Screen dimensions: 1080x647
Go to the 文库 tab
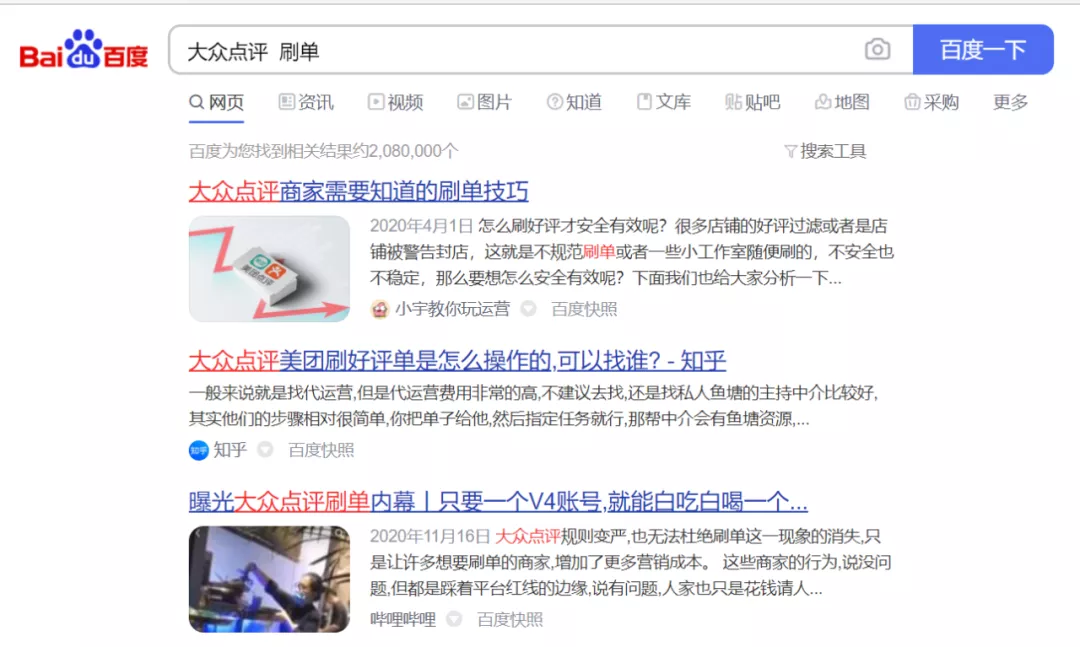[x=664, y=103]
